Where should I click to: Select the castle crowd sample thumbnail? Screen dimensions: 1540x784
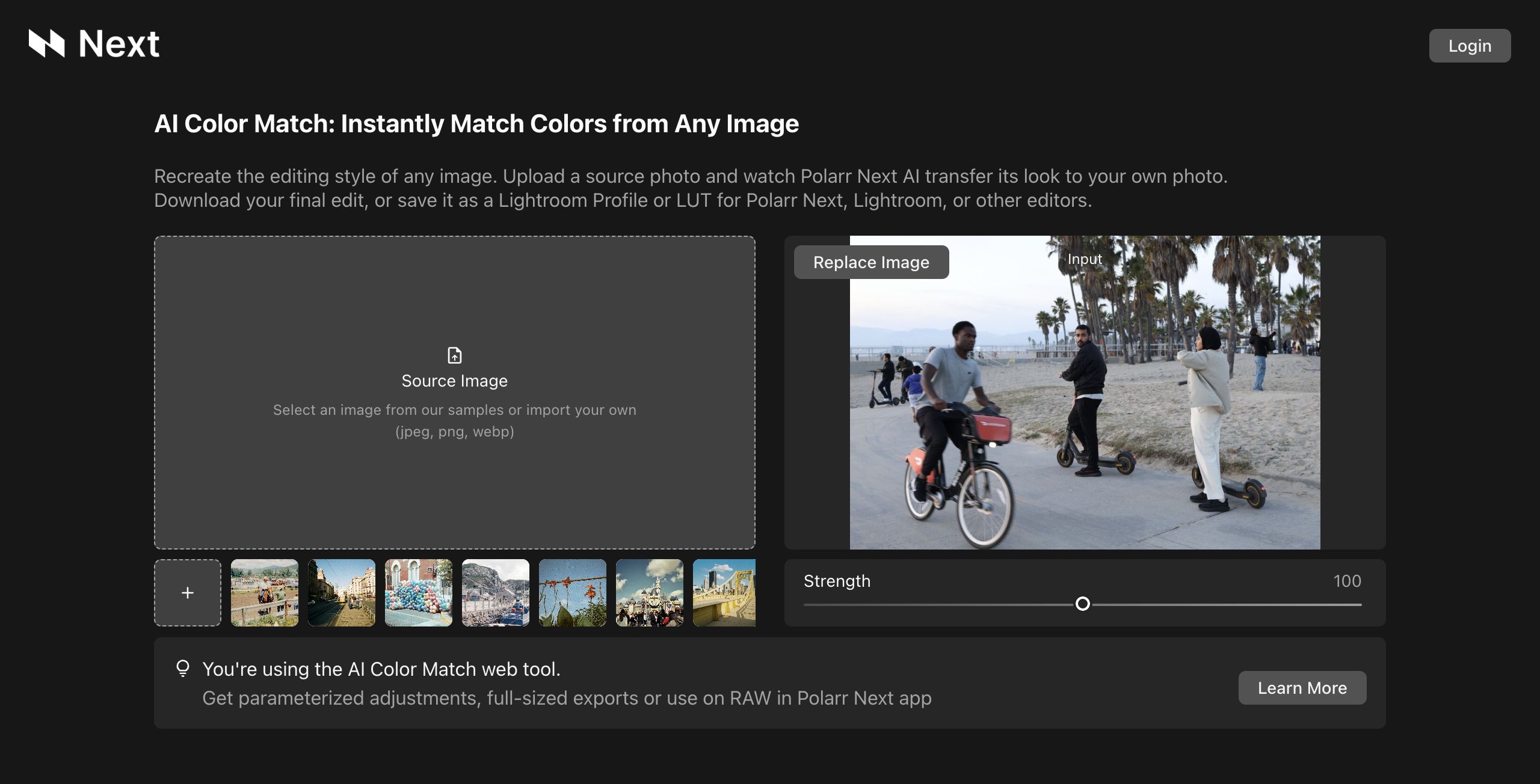click(650, 593)
